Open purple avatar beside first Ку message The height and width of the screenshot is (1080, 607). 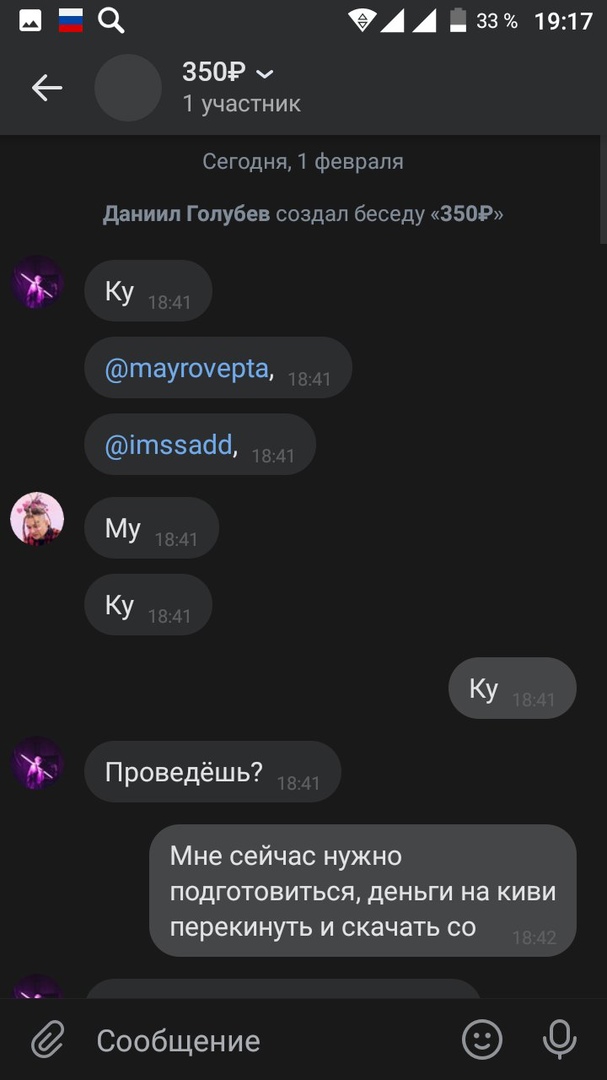(37, 282)
